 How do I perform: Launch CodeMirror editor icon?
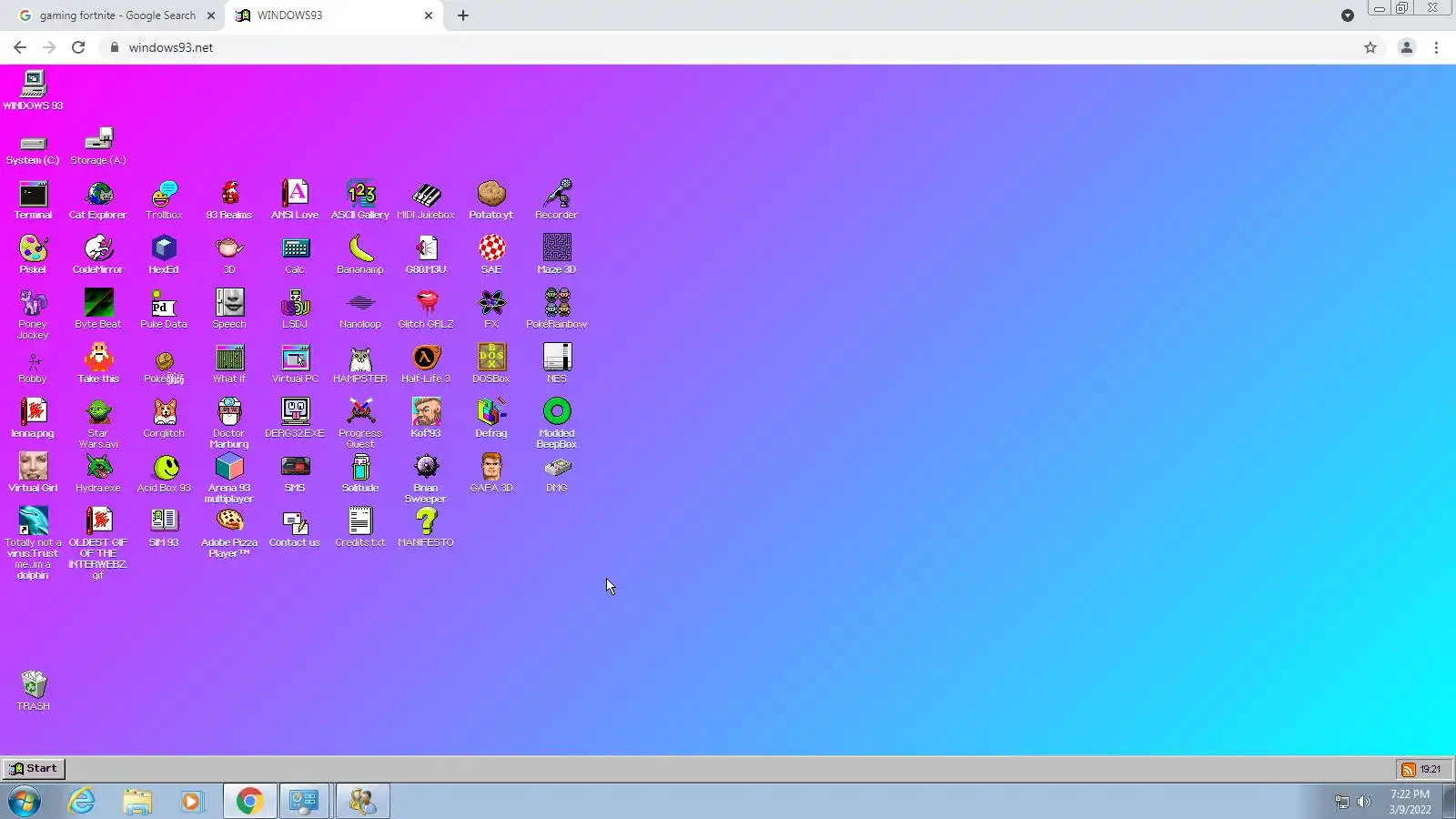[98, 255]
